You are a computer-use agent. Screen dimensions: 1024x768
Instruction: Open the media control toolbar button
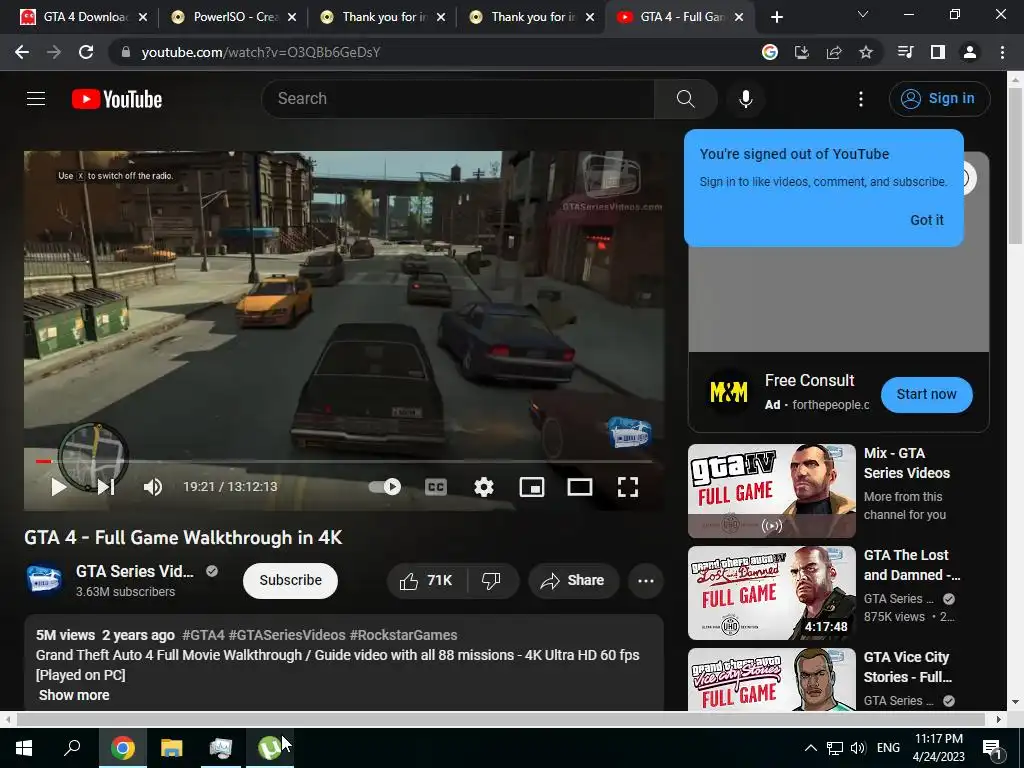[905, 52]
